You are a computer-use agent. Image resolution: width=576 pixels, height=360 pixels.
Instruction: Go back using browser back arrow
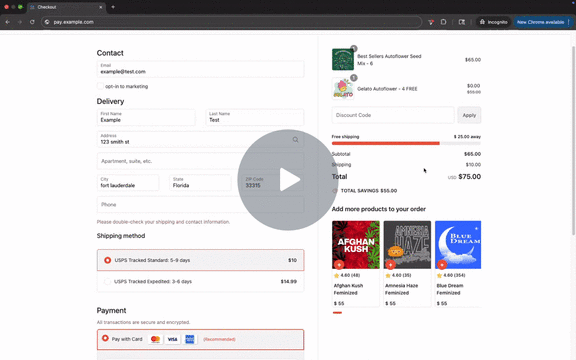(8, 22)
